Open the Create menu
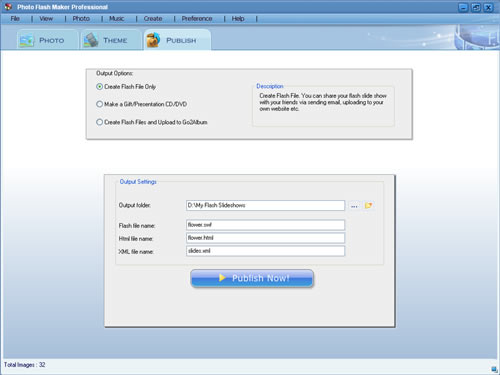This screenshot has width=500, height=375. tap(153, 19)
